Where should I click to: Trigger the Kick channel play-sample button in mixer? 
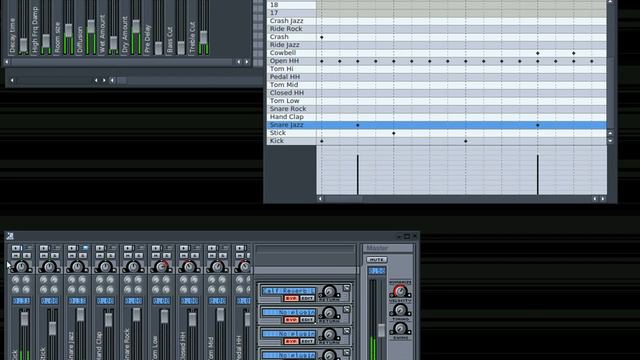coord(16,248)
